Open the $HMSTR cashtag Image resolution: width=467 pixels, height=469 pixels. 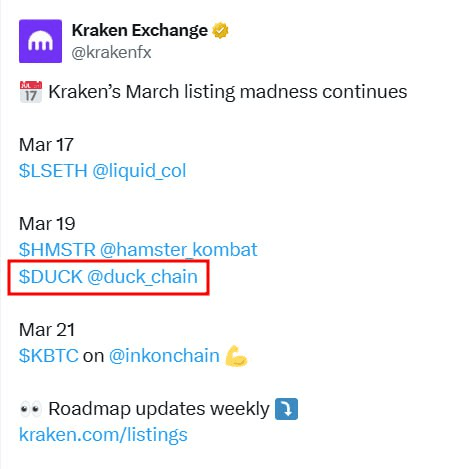[x=57, y=250]
